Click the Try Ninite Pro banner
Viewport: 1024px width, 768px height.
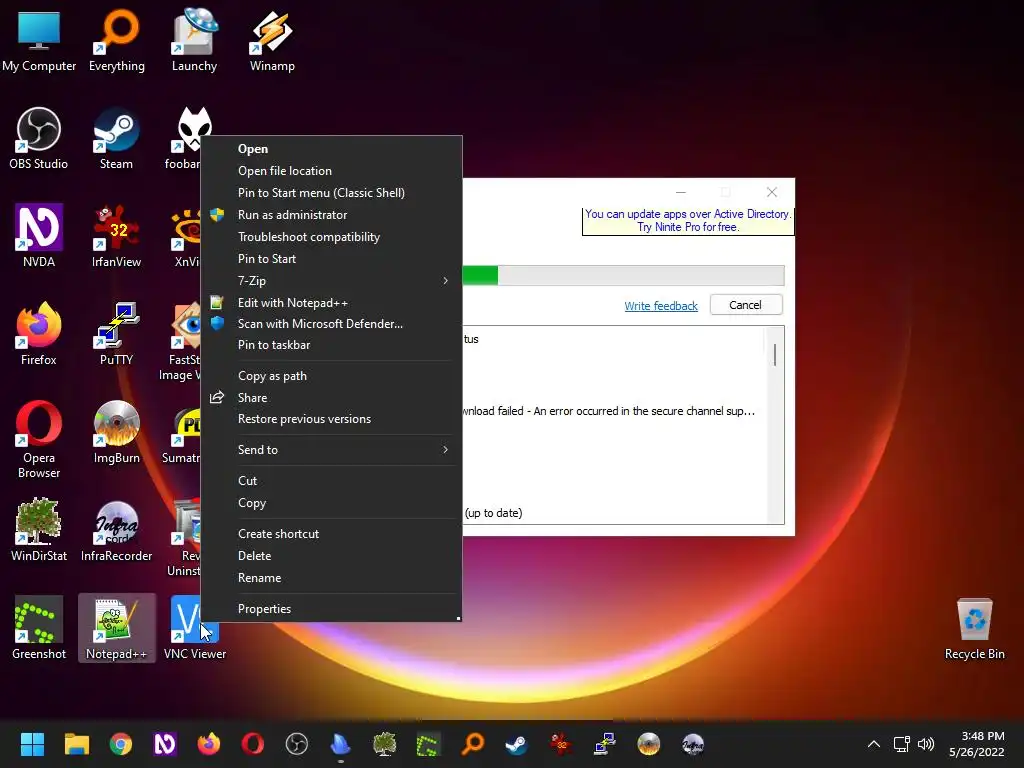688,221
